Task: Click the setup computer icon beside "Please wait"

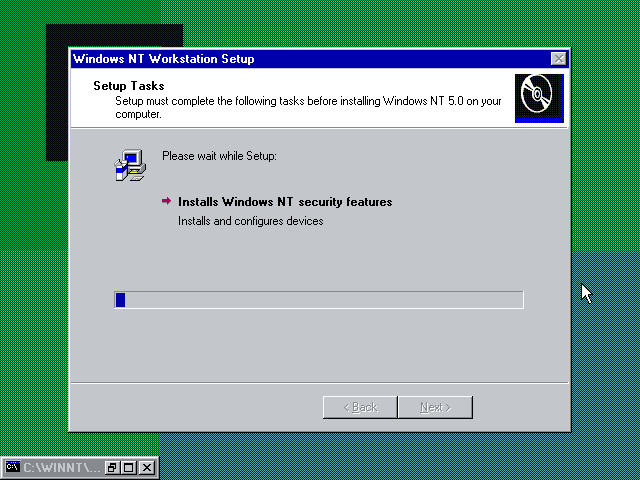Action: tap(130, 165)
